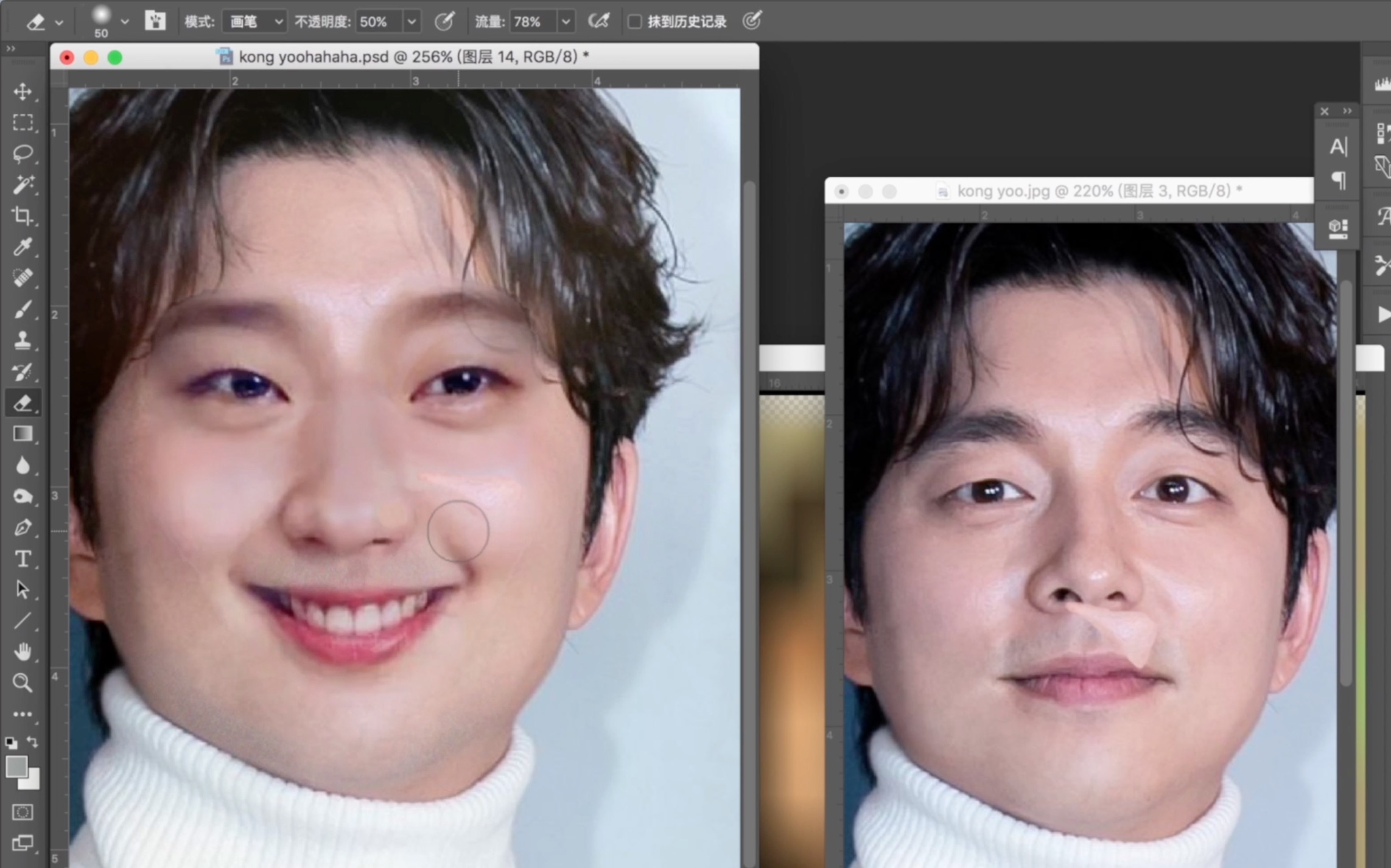The height and width of the screenshot is (868, 1391).
Task: Select the Zoom magnifier tool
Action: pos(23,682)
